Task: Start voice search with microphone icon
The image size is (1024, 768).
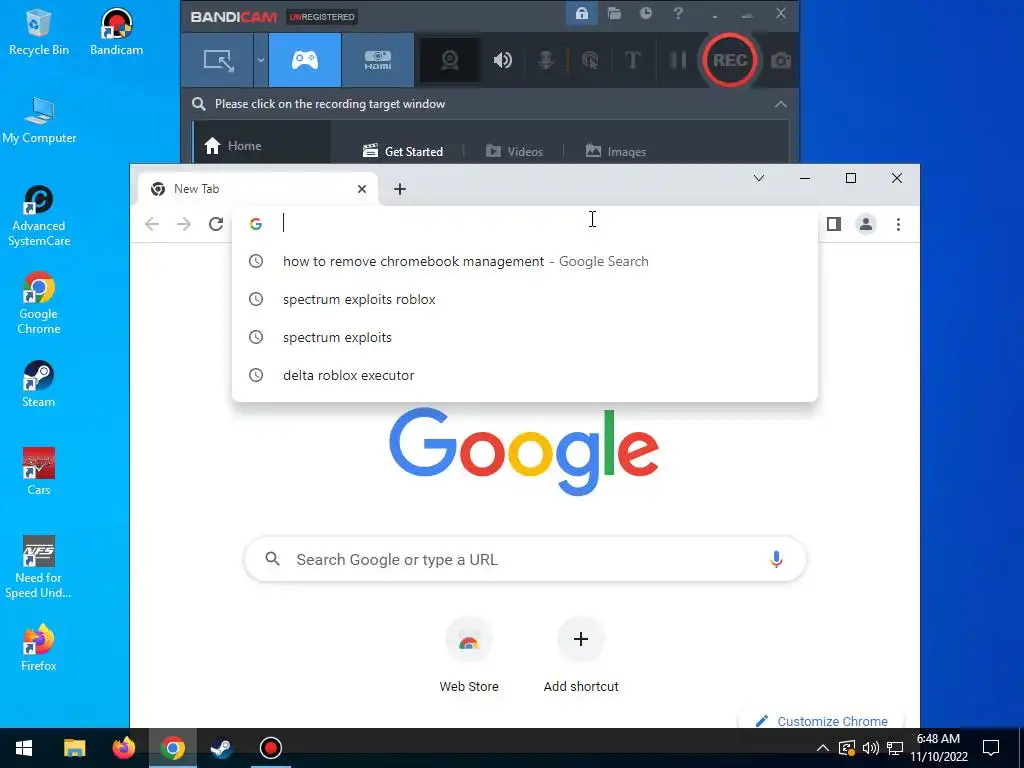Action: pos(776,559)
